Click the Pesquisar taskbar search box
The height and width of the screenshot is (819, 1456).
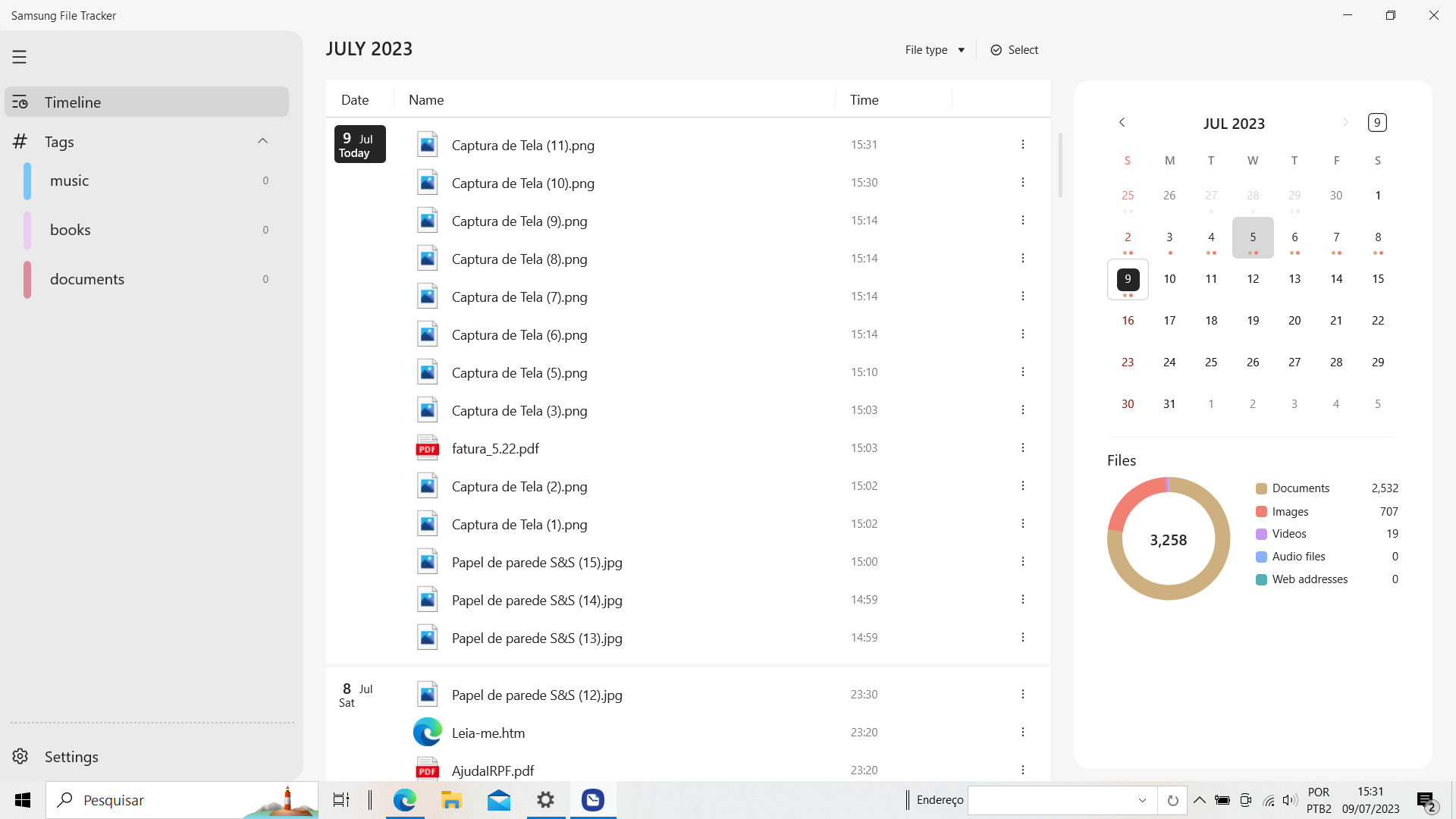tap(182, 800)
